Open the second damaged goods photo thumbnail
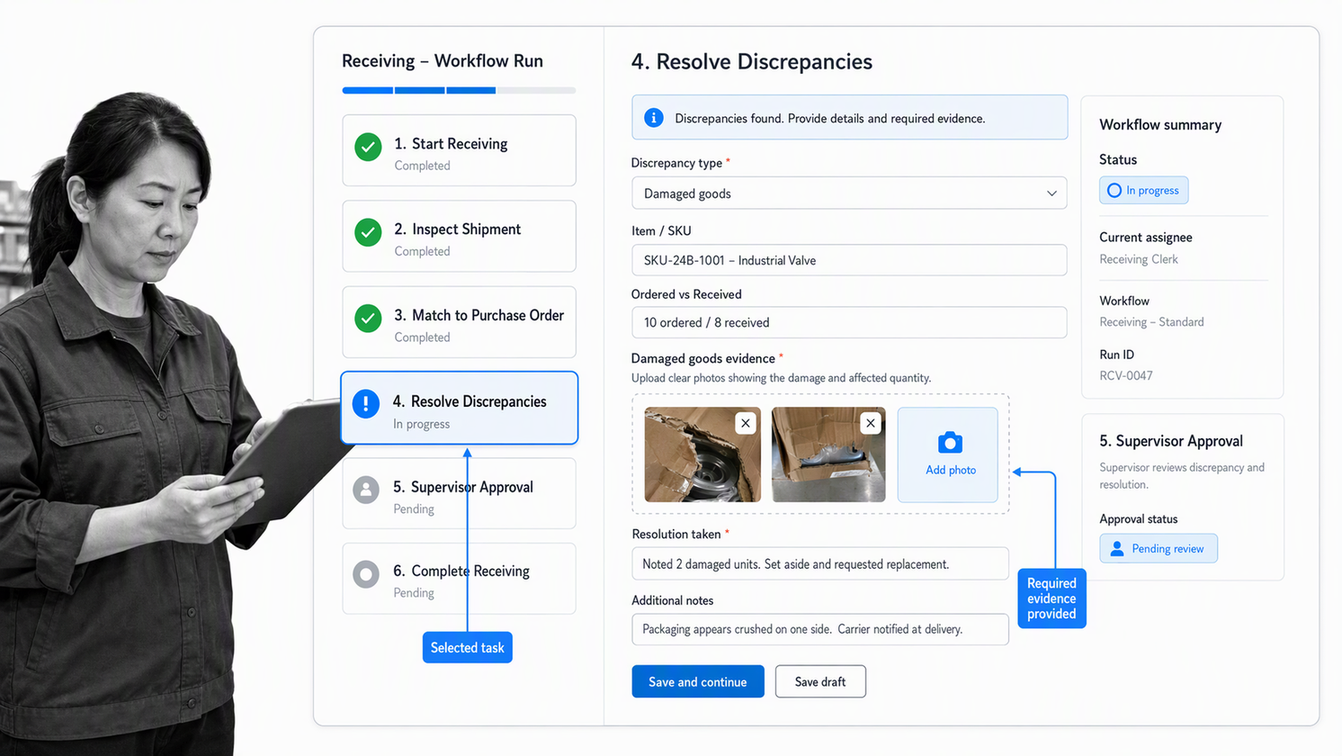Viewport: 1342px width, 756px height. click(828, 454)
